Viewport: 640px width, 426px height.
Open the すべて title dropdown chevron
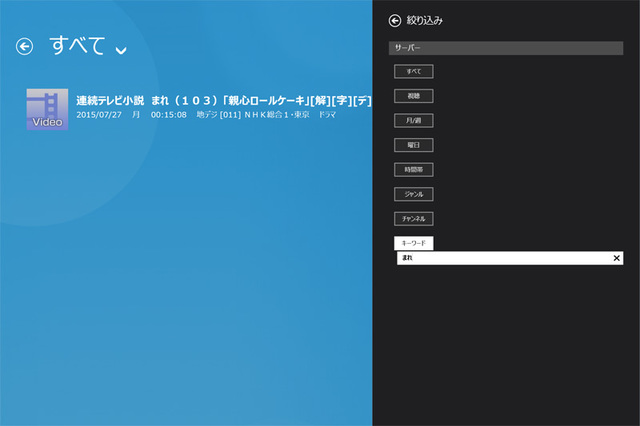click(x=121, y=50)
